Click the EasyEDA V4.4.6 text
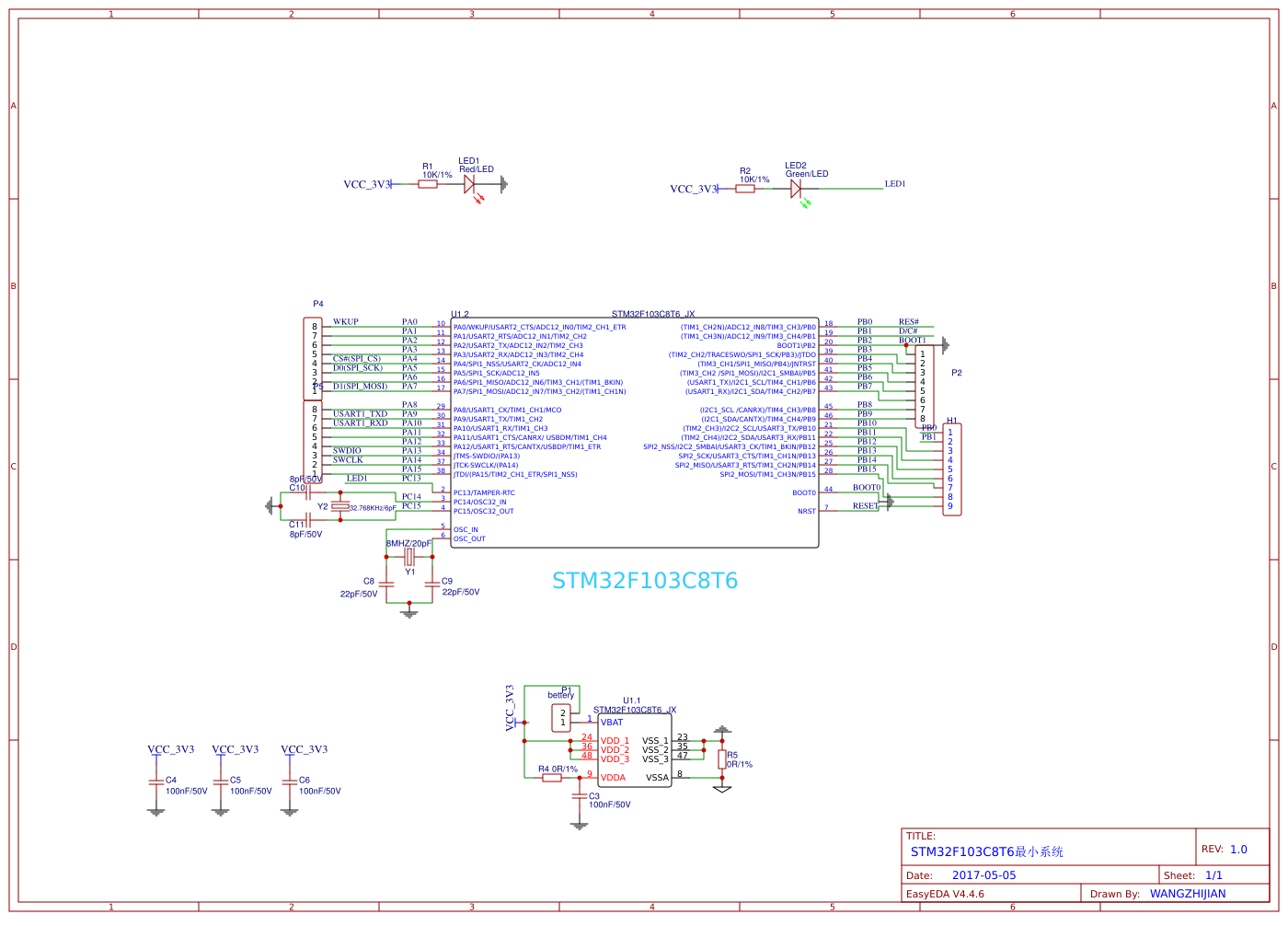This screenshot has height=926, width=1288. 945,894
